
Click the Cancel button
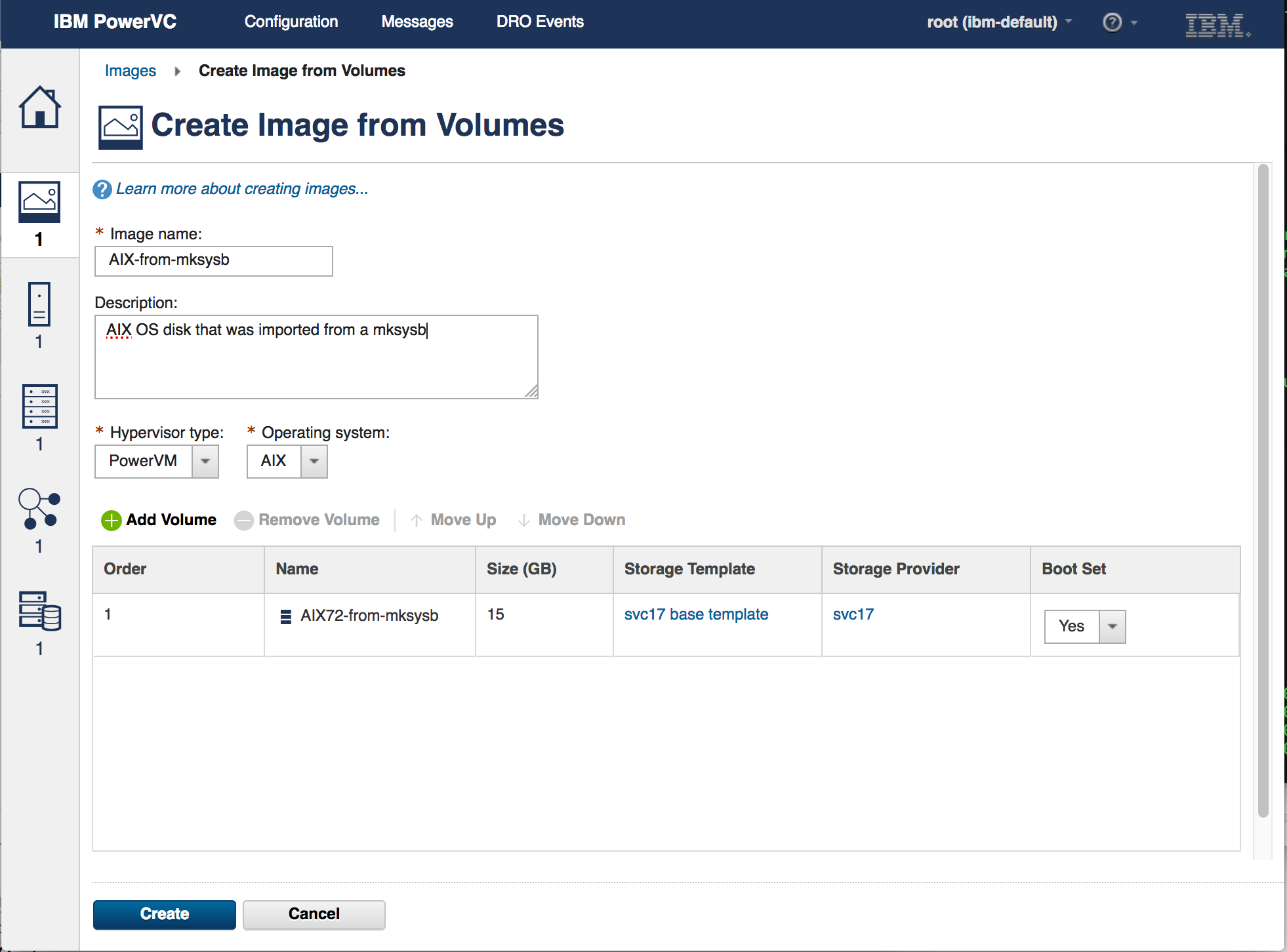coord(314,915)
